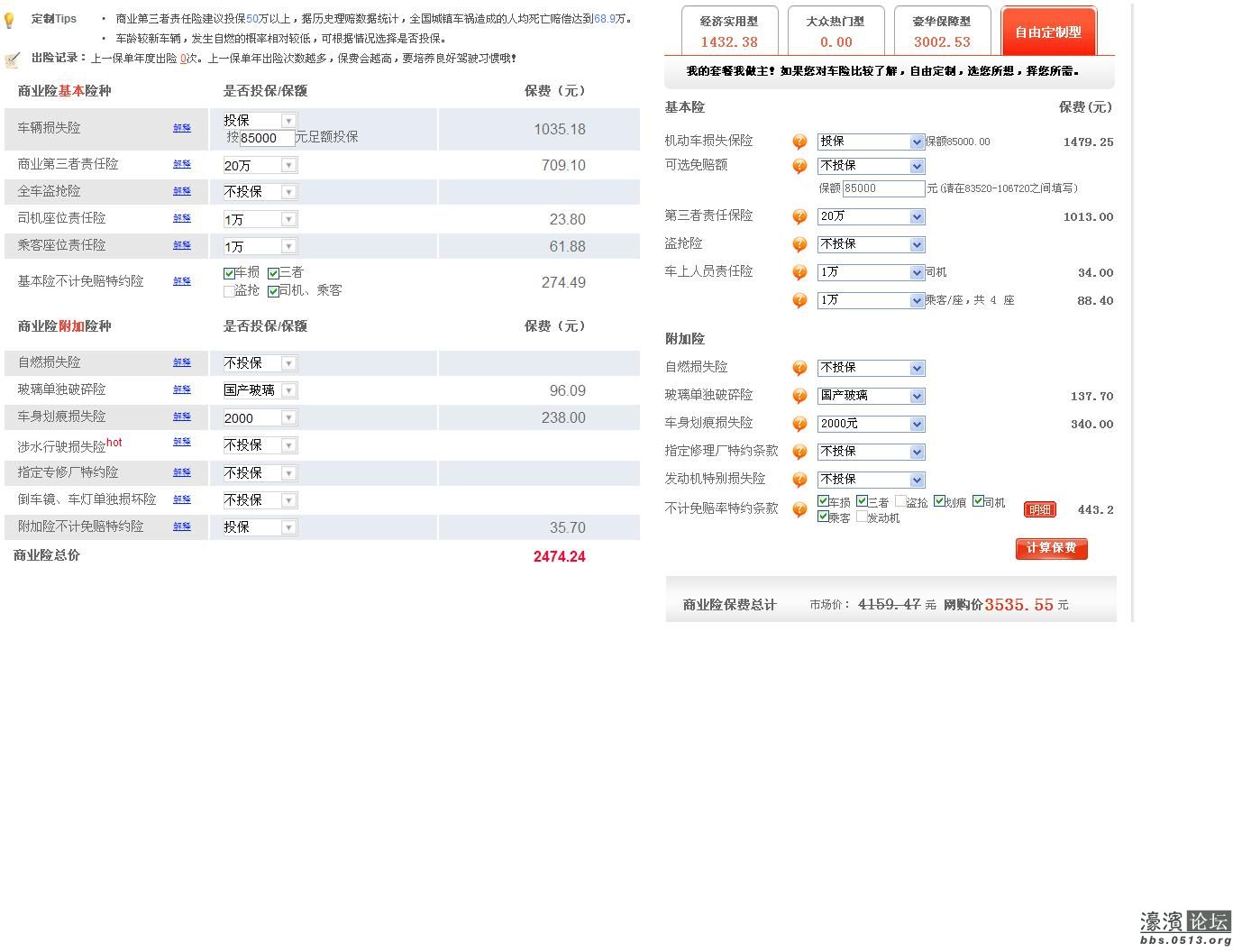The width and height of the screenshot is (1242, 952).
Task: Open the 盗抢险 question mark help icon
Action: pos(799,244)
